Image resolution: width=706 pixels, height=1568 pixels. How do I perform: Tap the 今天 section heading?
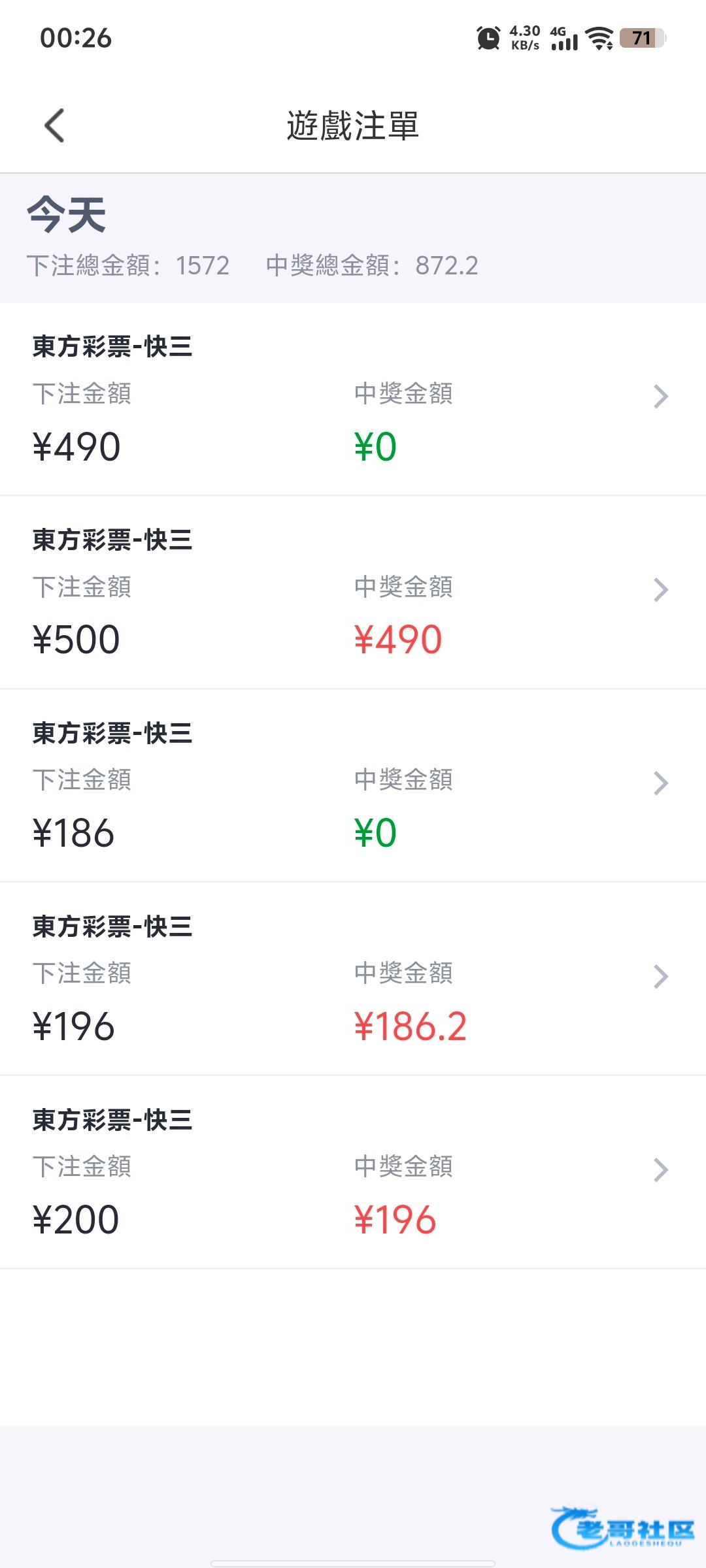(x=67, y=214)
